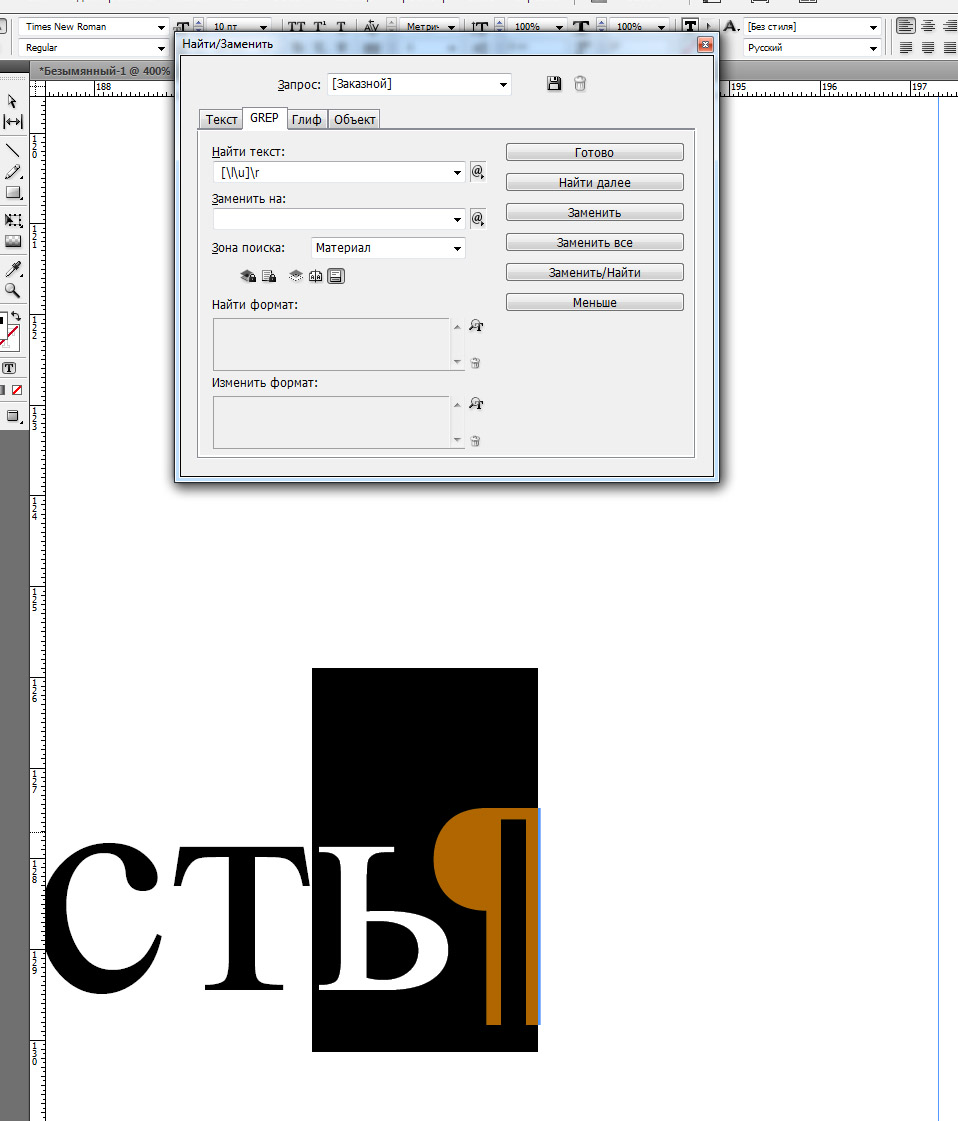Click the Меньше button
The height and width of the screenshot is (1121, 958).
594,302
